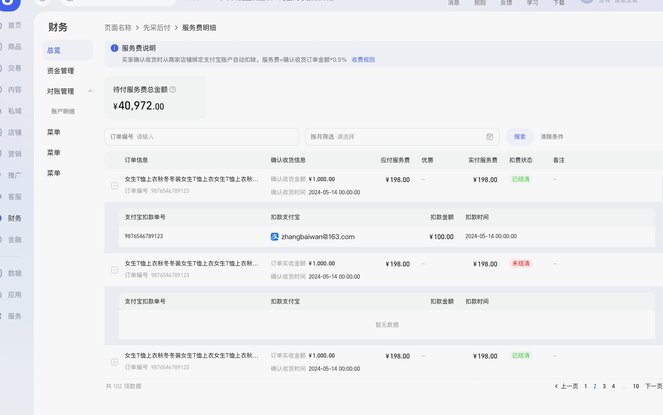Image resolution: width=663 pixels, height=415 pixels.
Task: Open 私域 in the left sidebar
Action: pos(14,111)
